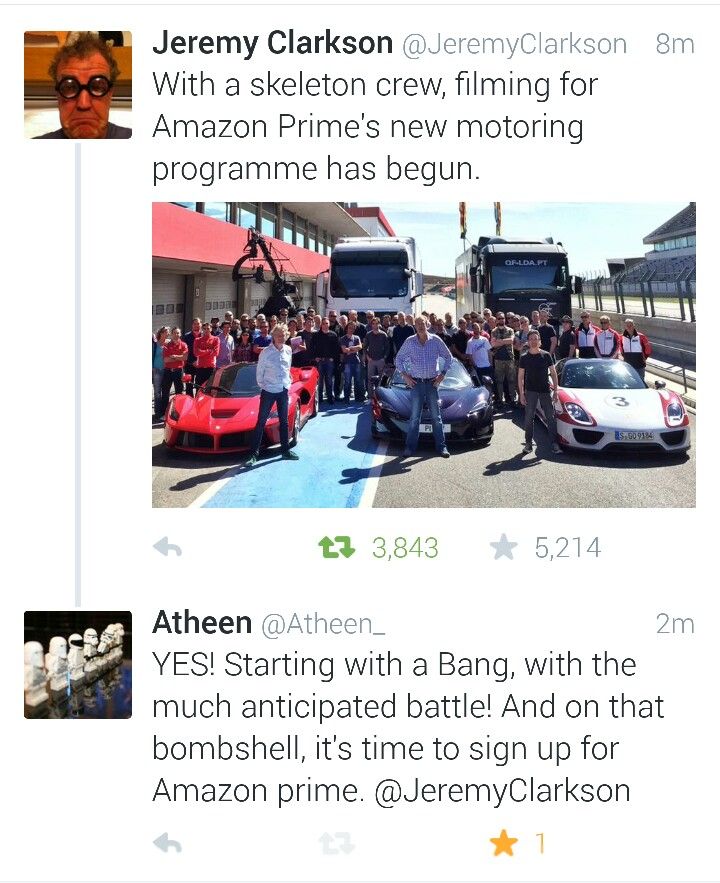
Task: View the 3,843 retweet count
Action: coord(405,548)
